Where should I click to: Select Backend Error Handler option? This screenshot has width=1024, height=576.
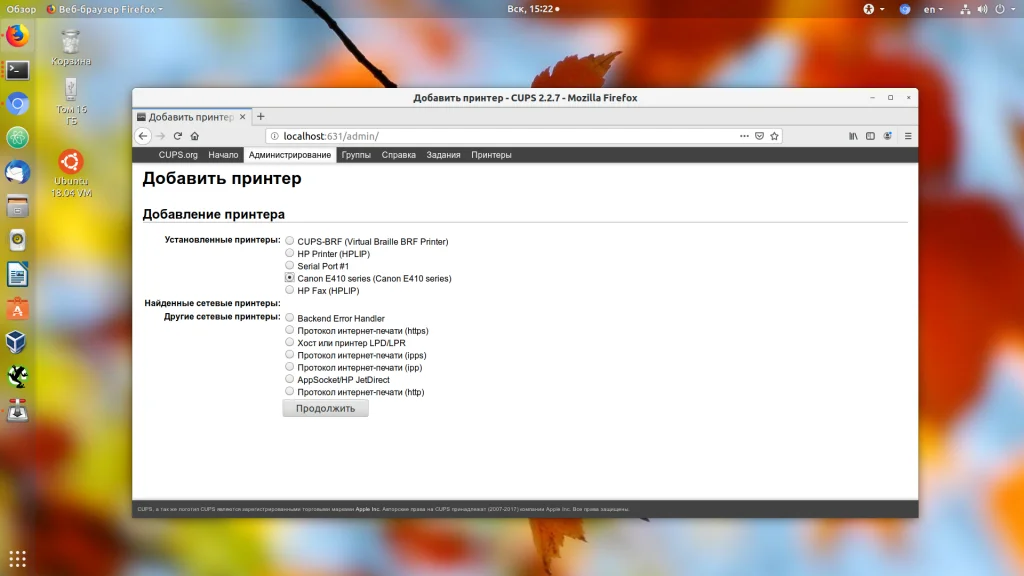click(x=289, y=317)
